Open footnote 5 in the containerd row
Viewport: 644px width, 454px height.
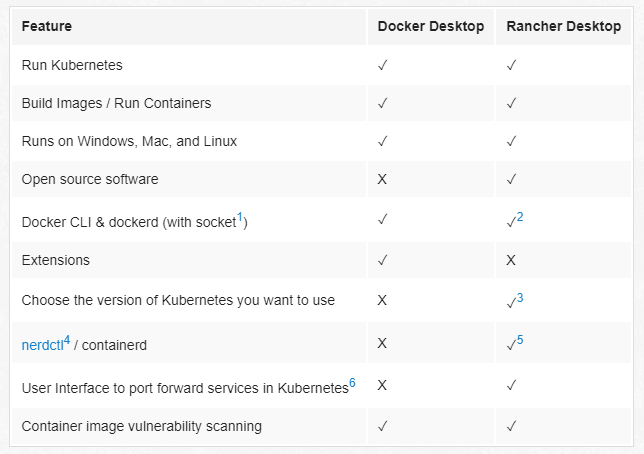point(520,339)
